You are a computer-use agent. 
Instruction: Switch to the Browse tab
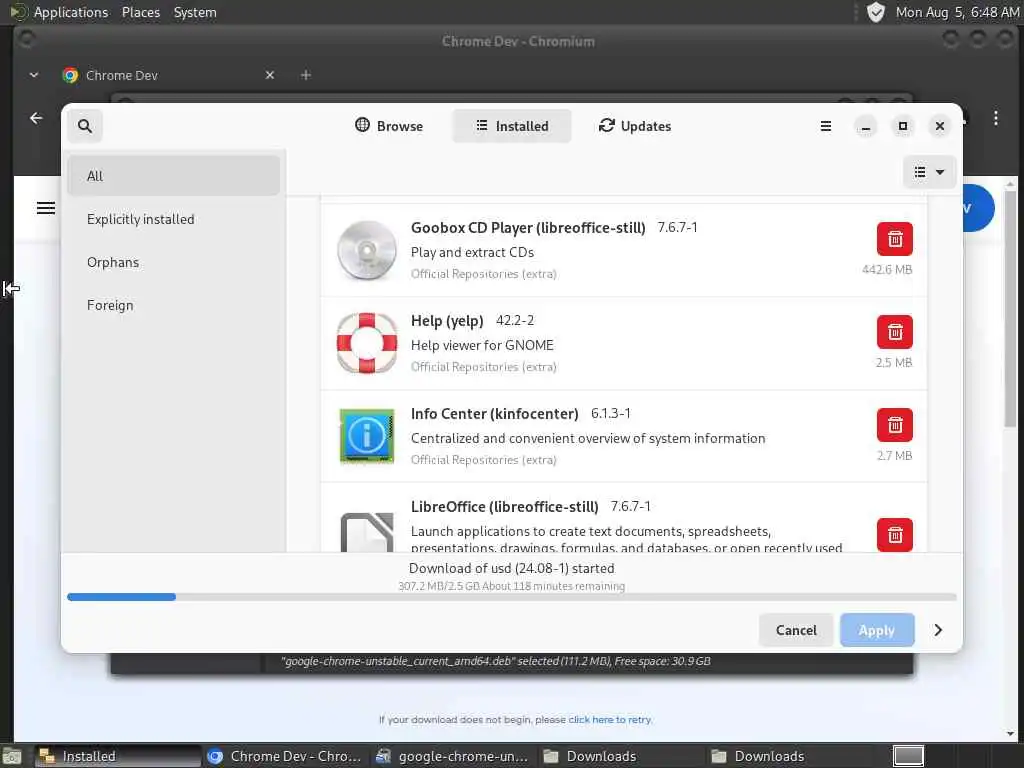(389, 126)
